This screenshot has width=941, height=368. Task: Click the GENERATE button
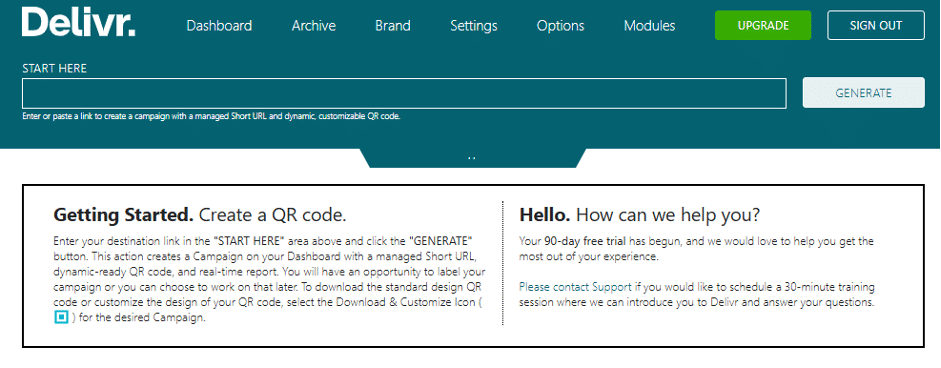point(864,92)
